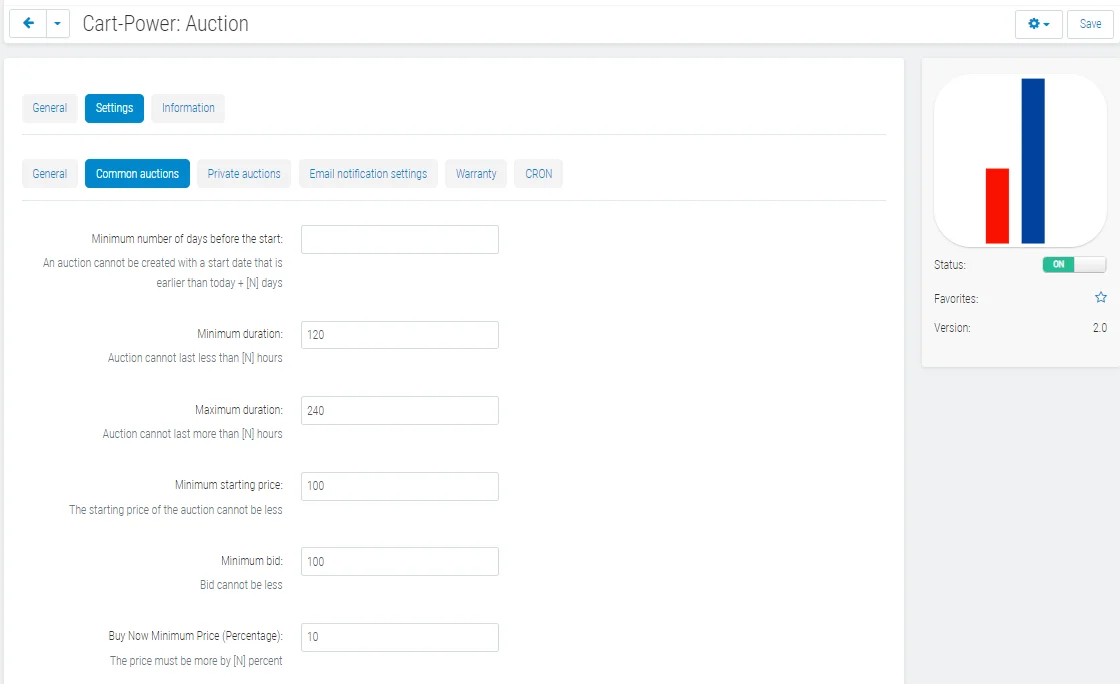Click the Favorites label
1120x684 pixels.
point(956,298)
